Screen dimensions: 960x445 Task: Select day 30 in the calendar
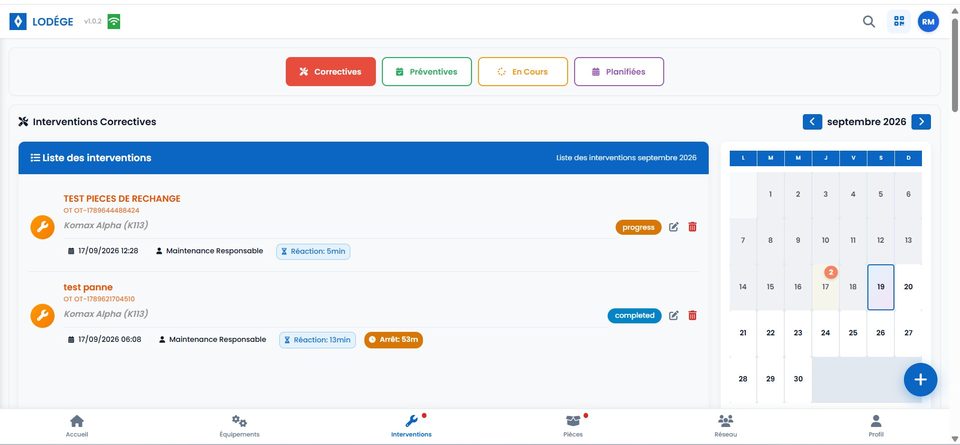coord(798,379)
